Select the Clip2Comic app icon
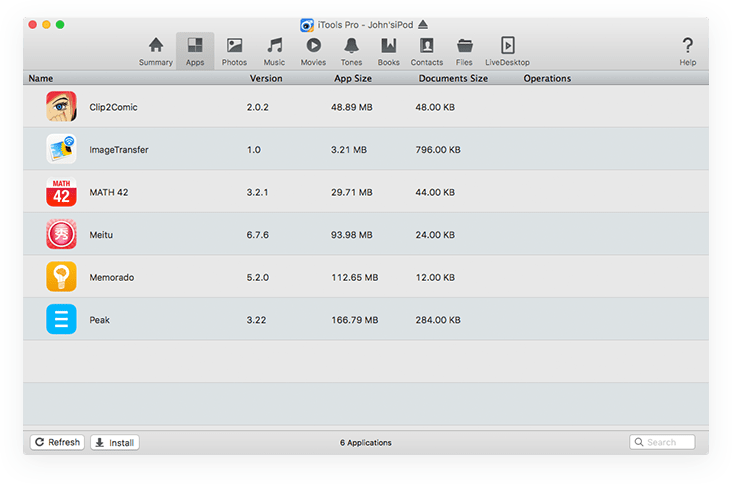 tap(61, 106)
